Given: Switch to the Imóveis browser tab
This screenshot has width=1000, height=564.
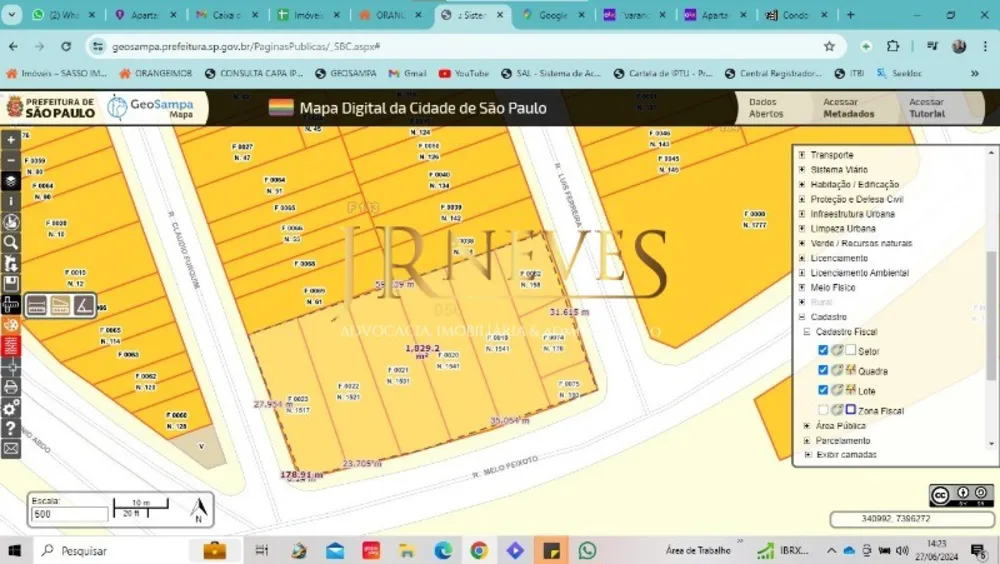Looking at the screenshot, I should [309, 15].
